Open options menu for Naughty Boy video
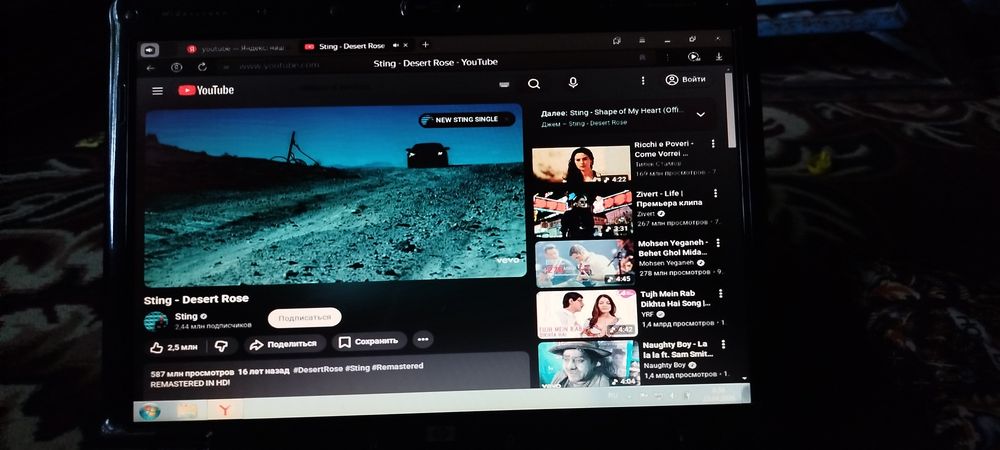1000x450 pixels. coord(723,344)
